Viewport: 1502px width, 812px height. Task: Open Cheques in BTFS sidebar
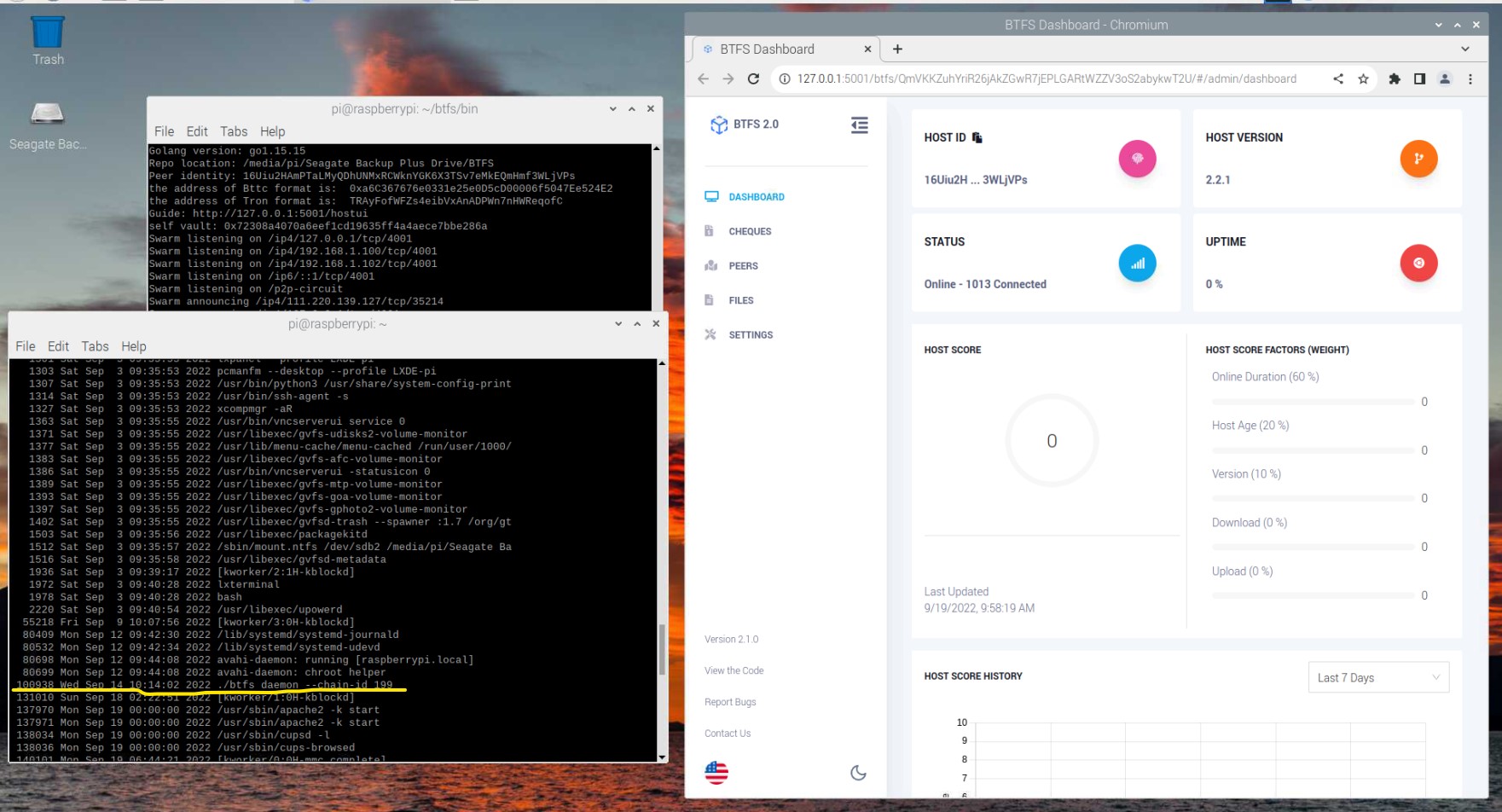[x=738, y=231]
